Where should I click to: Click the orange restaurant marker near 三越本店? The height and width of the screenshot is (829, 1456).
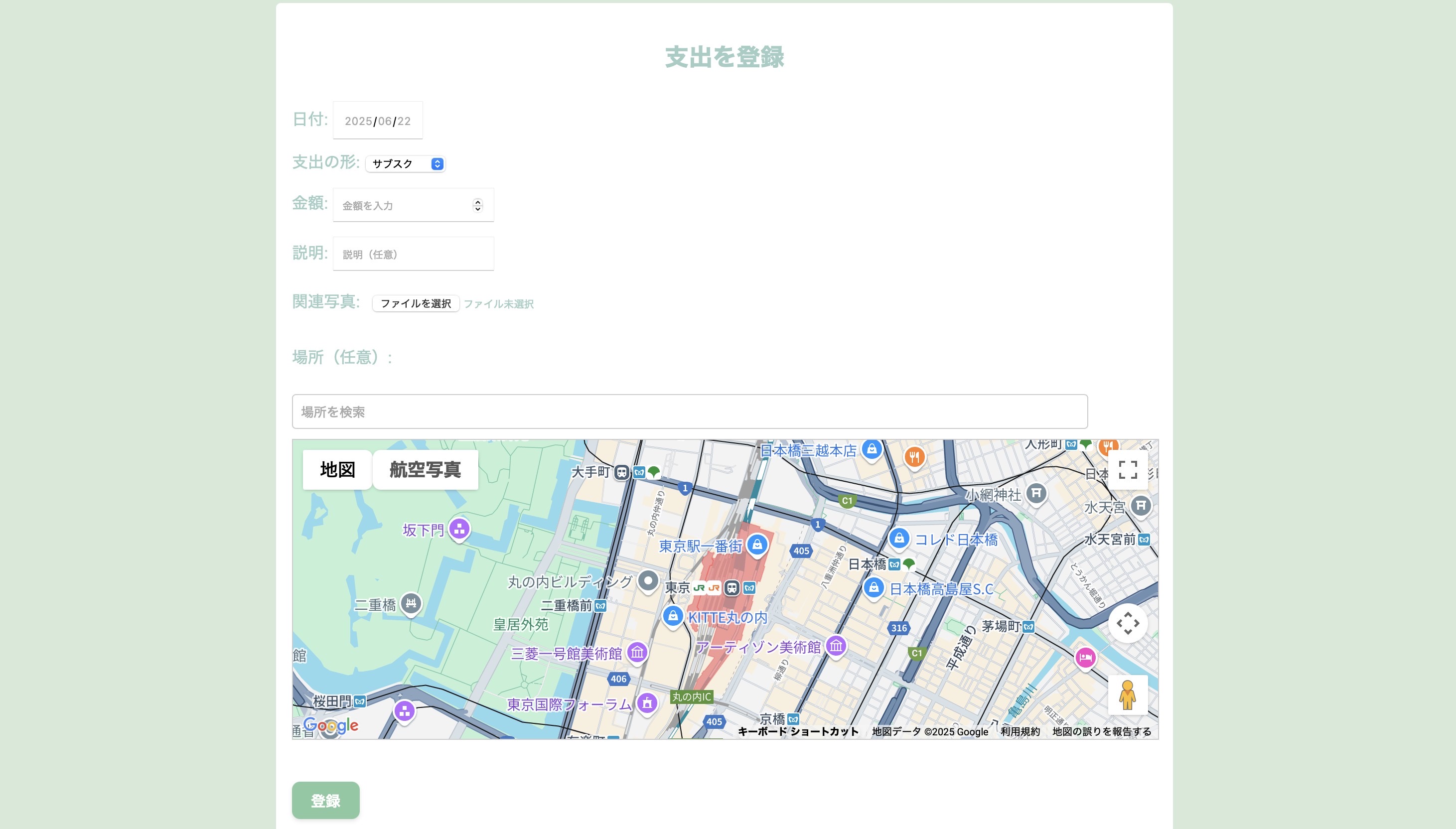914,457
